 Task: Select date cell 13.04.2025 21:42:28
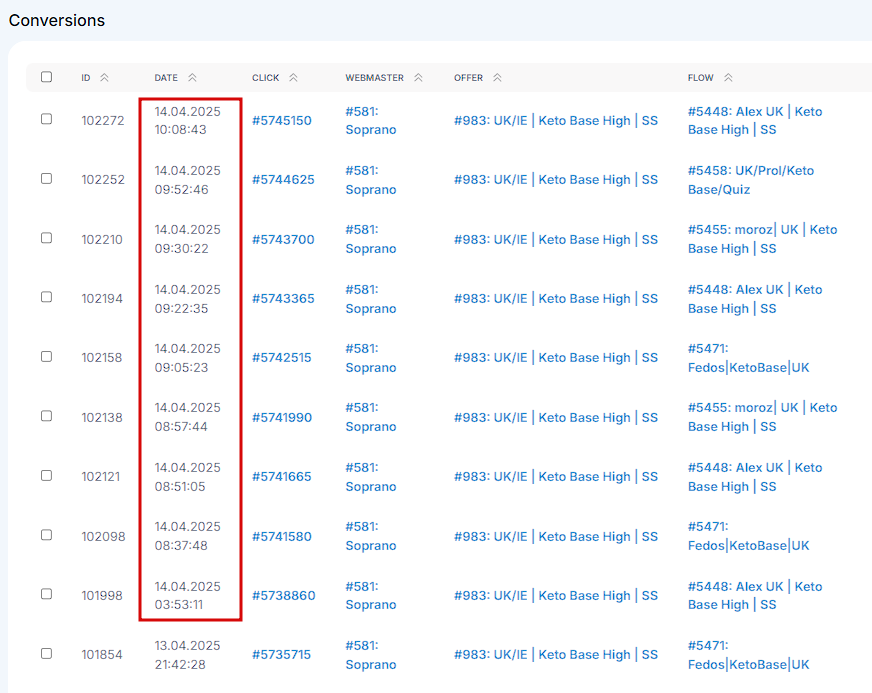[x=187, y=655]
